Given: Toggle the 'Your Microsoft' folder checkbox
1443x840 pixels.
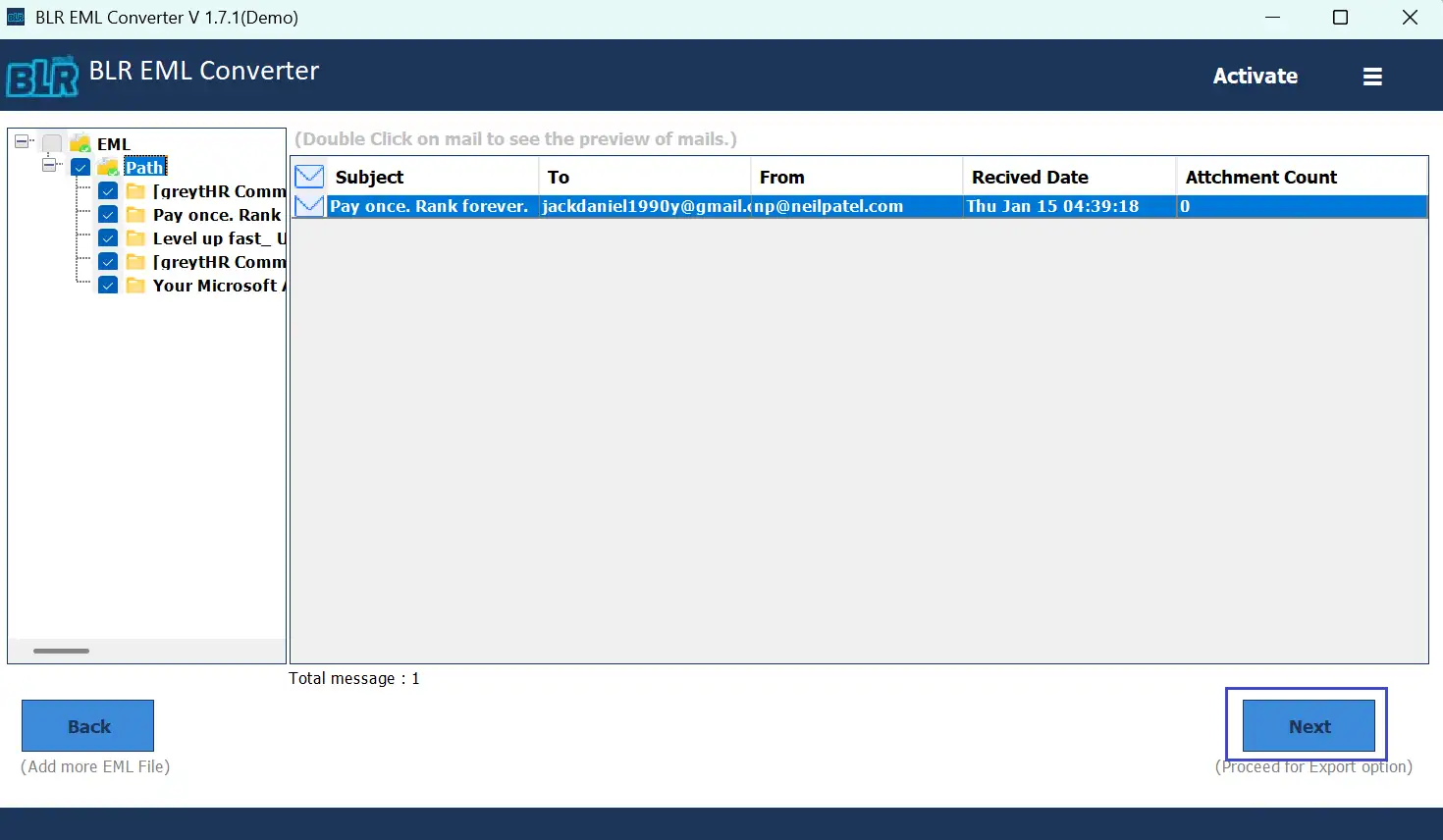Looking at the screenshot, I should tap(108, 286).
